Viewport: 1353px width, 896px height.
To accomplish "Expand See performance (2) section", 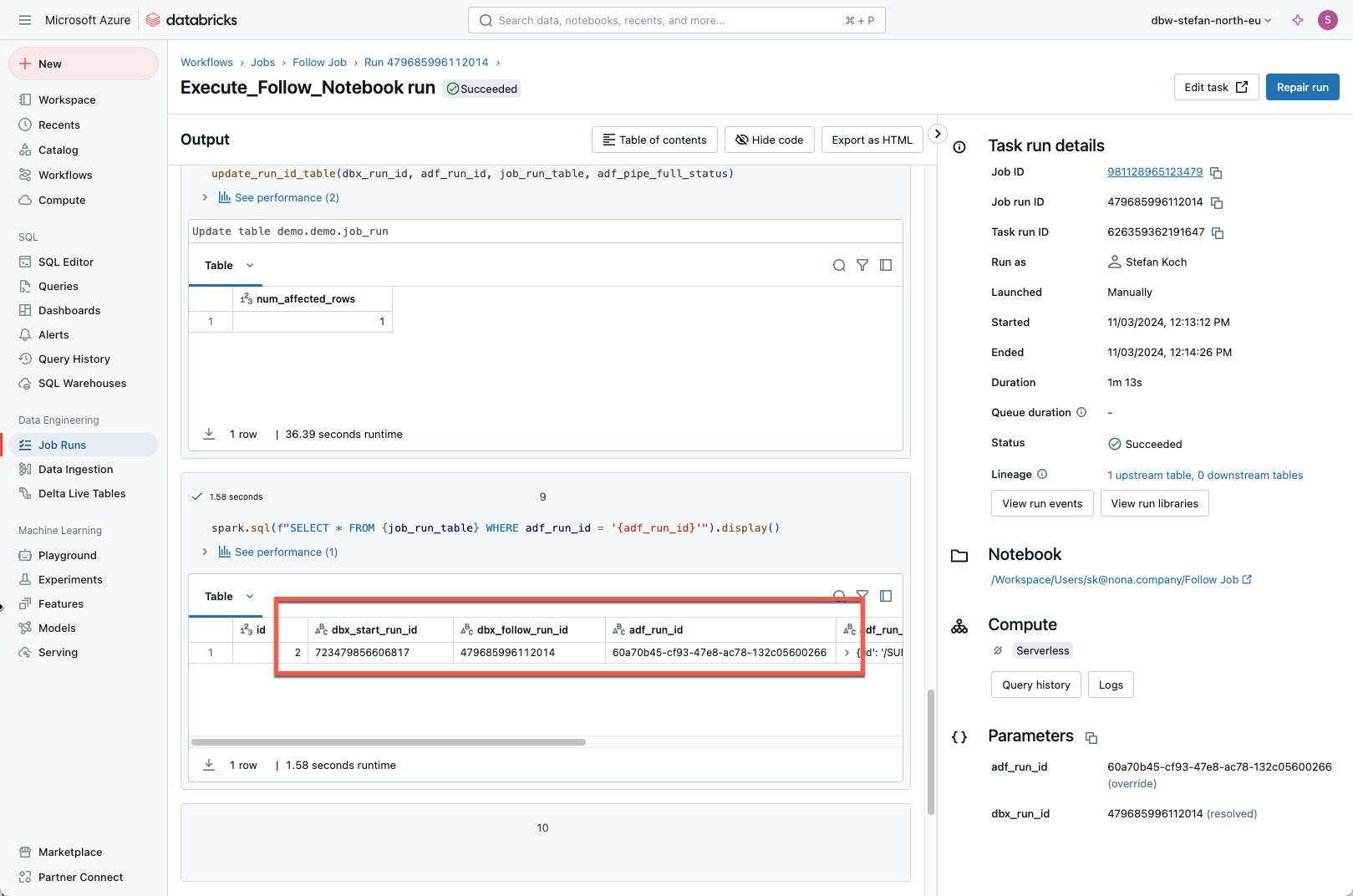I will (x=205, y=197).
